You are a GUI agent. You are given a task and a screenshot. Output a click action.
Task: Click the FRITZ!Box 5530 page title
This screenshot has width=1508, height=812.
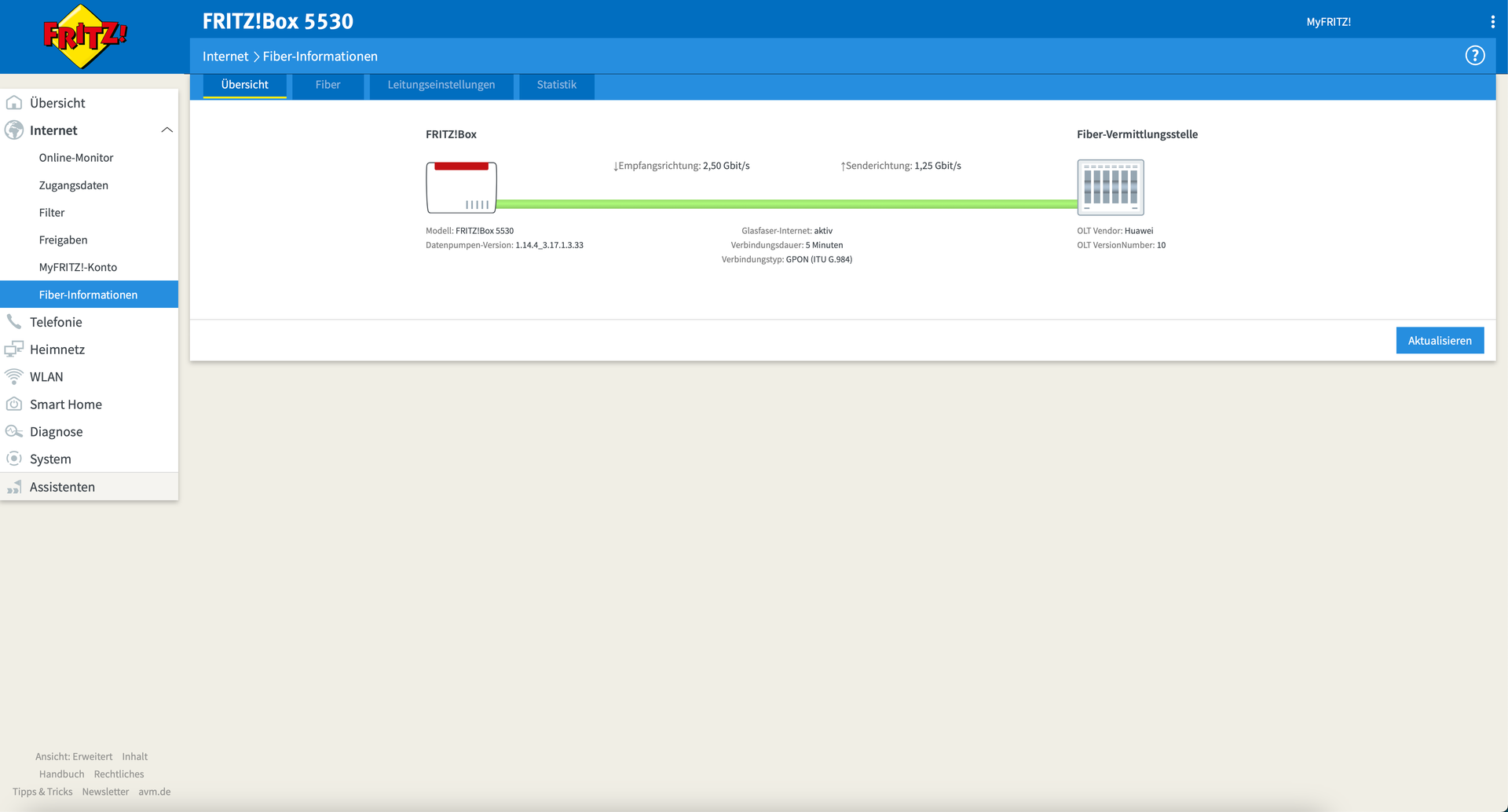click(x=278, y=21)
